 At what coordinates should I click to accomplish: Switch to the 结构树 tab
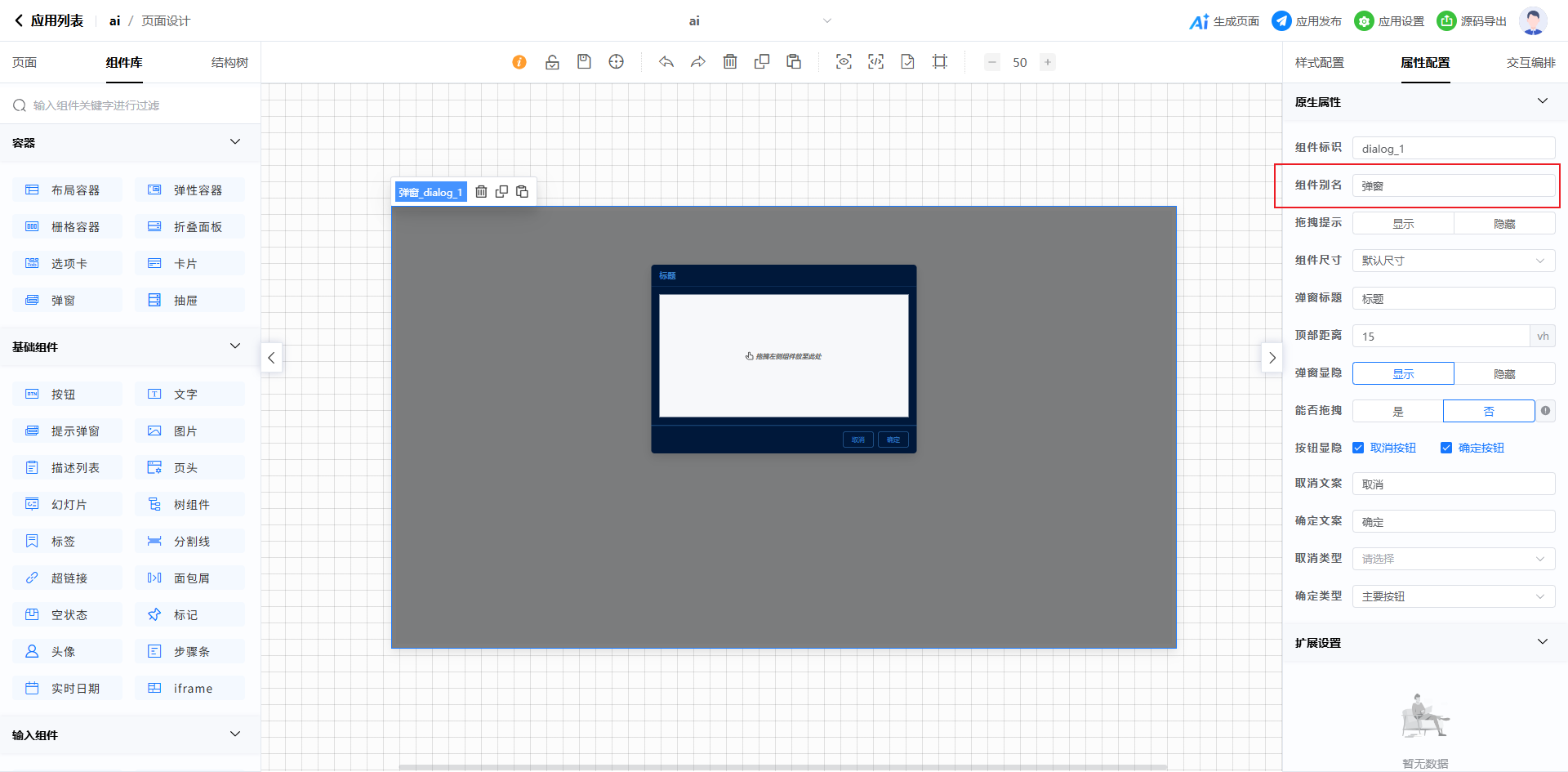pos(229,63)
